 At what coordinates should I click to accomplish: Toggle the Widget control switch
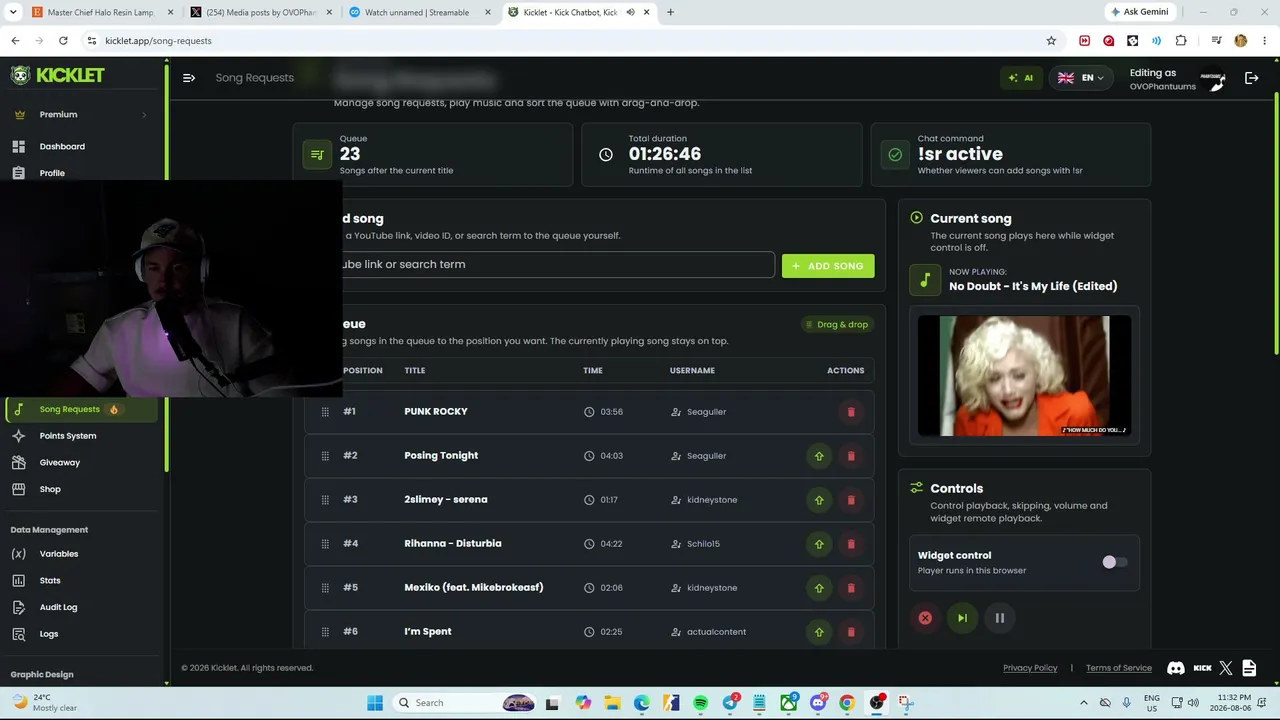[1114, 563]
